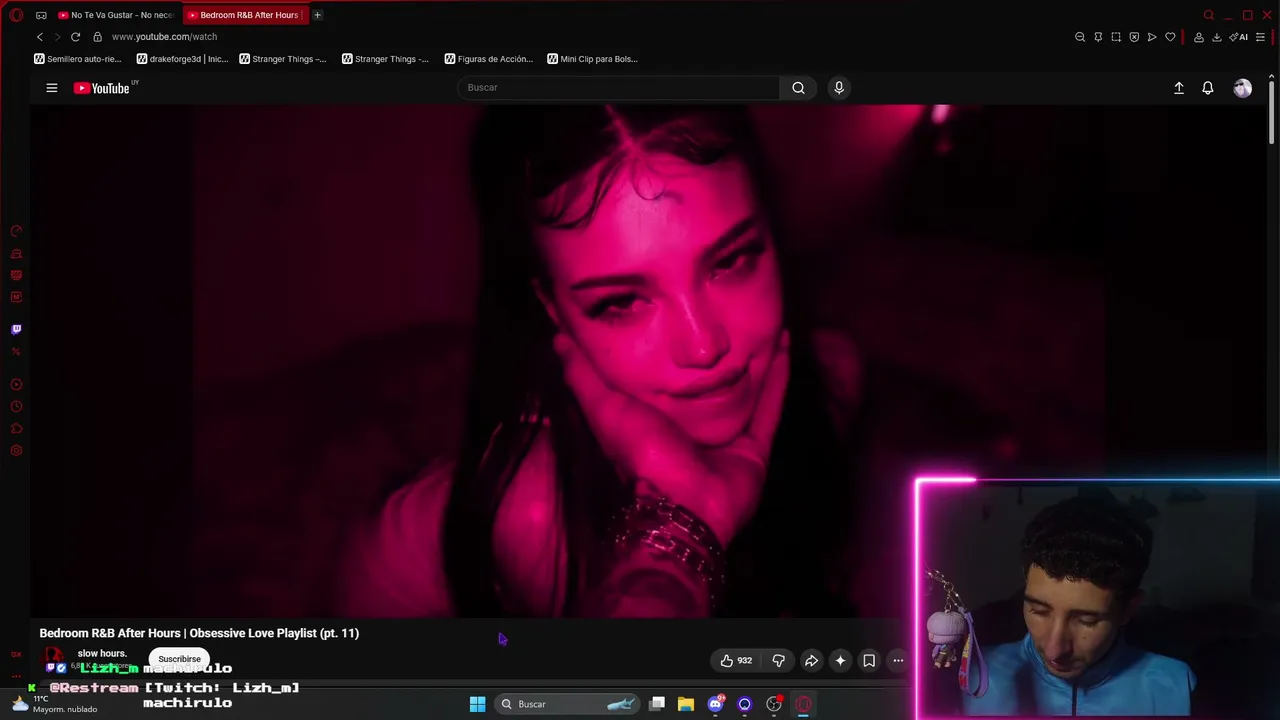Like the video with 932 likes

coord(736,661)
